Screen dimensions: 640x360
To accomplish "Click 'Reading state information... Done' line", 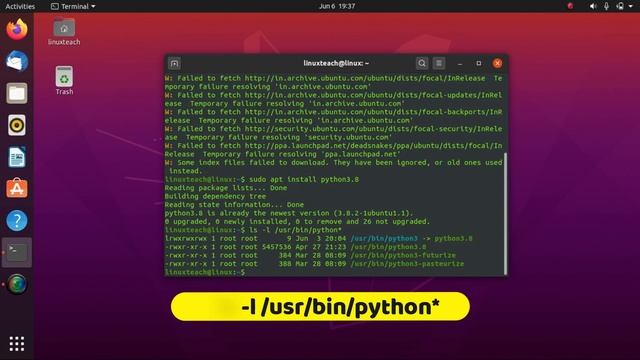I will pyautogui.click(x=234, y=204).
